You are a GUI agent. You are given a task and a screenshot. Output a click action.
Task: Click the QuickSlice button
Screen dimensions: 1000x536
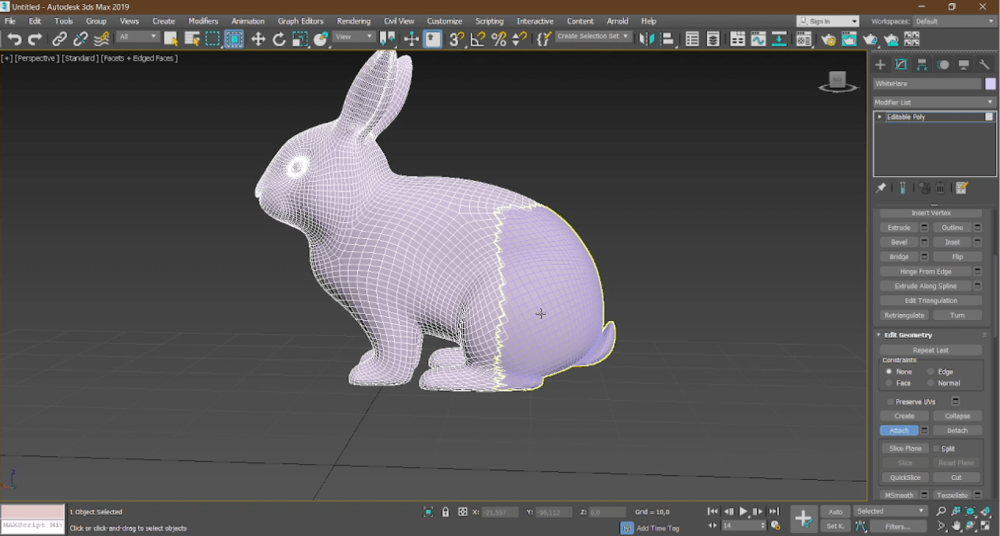coord(905,477)
